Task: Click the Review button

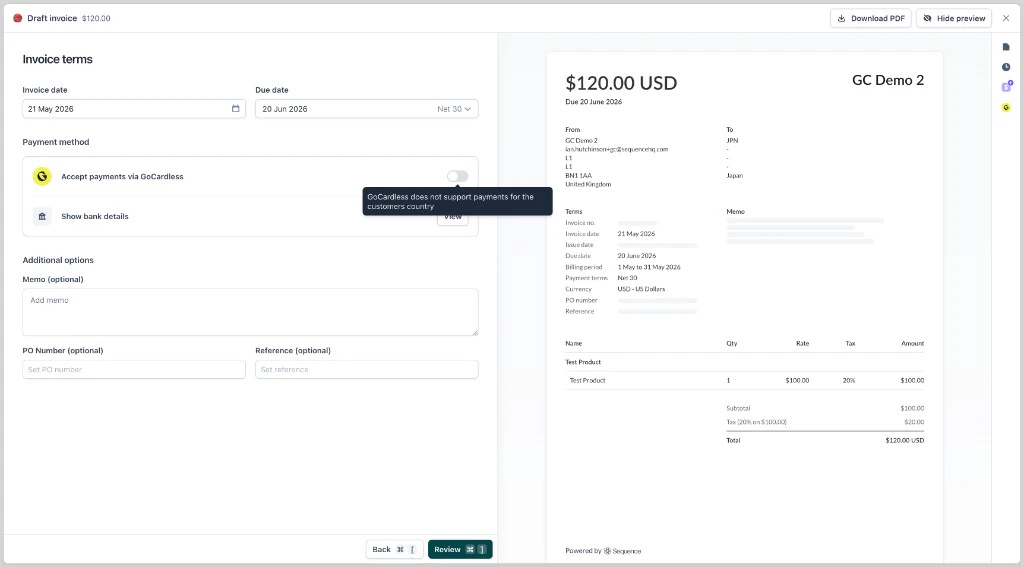Action: (x=460, y=549)
